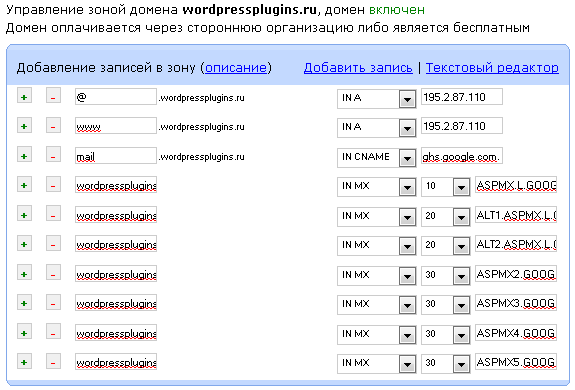This screenshot has height=390, width=575.
Task: Delete the ASPMX.L.GOOG MX record via minus icon
Action: (x=53, y=185)
